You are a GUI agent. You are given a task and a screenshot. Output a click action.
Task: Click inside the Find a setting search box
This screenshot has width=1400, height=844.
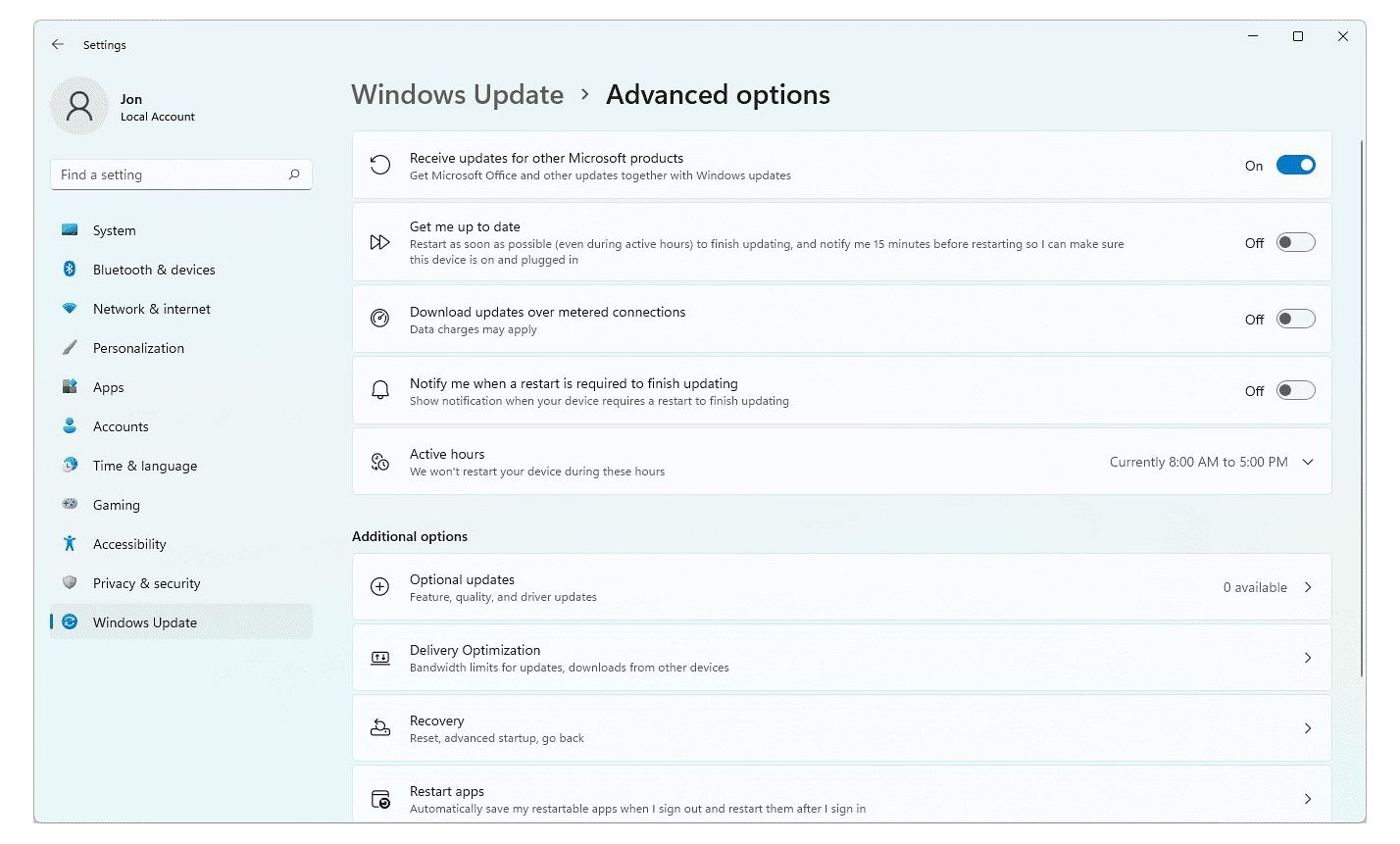[180, 174]
